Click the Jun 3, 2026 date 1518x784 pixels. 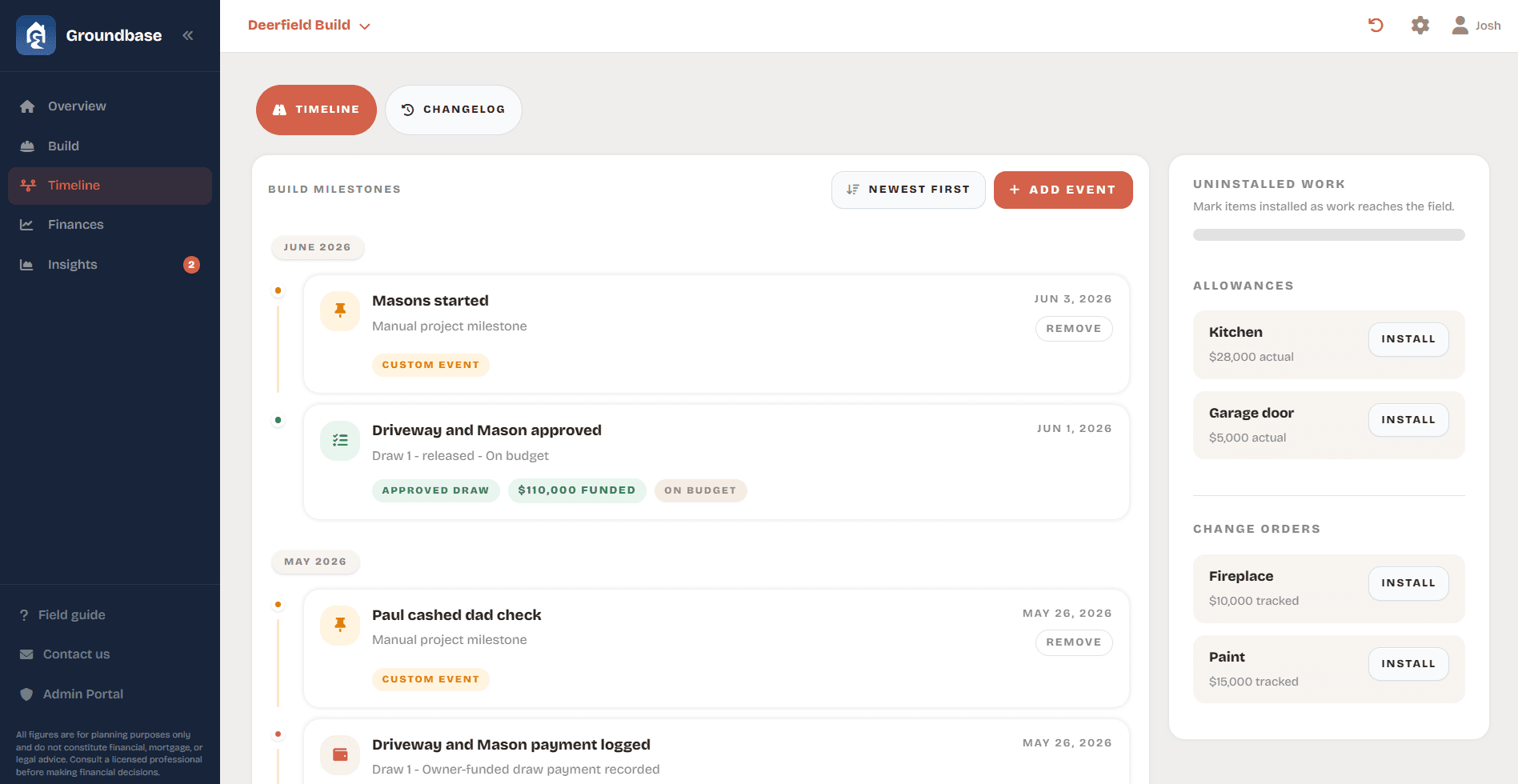click(x=1073, y=299)
